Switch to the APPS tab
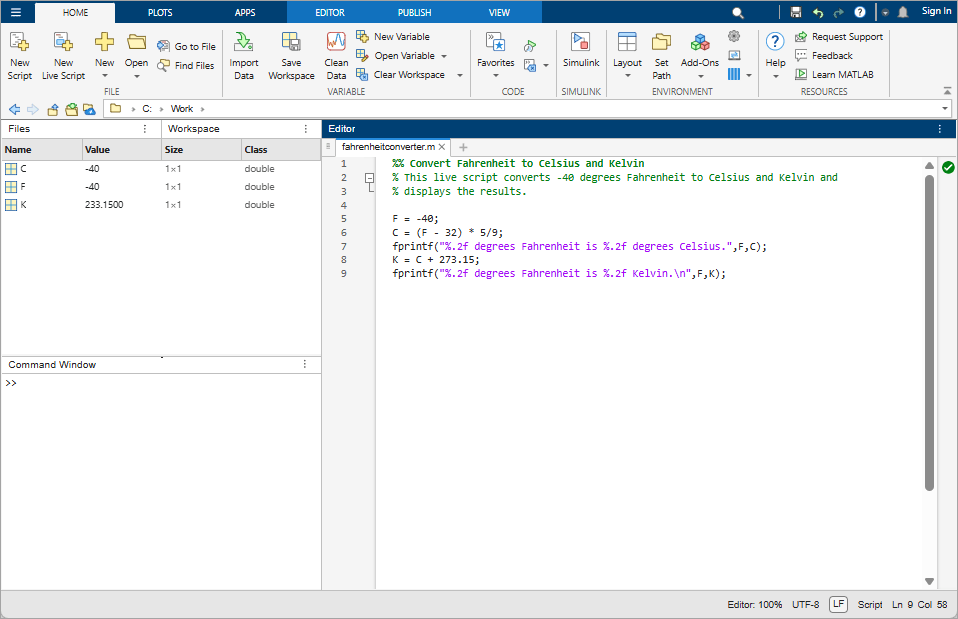The image size is (958, 619). 245,12
